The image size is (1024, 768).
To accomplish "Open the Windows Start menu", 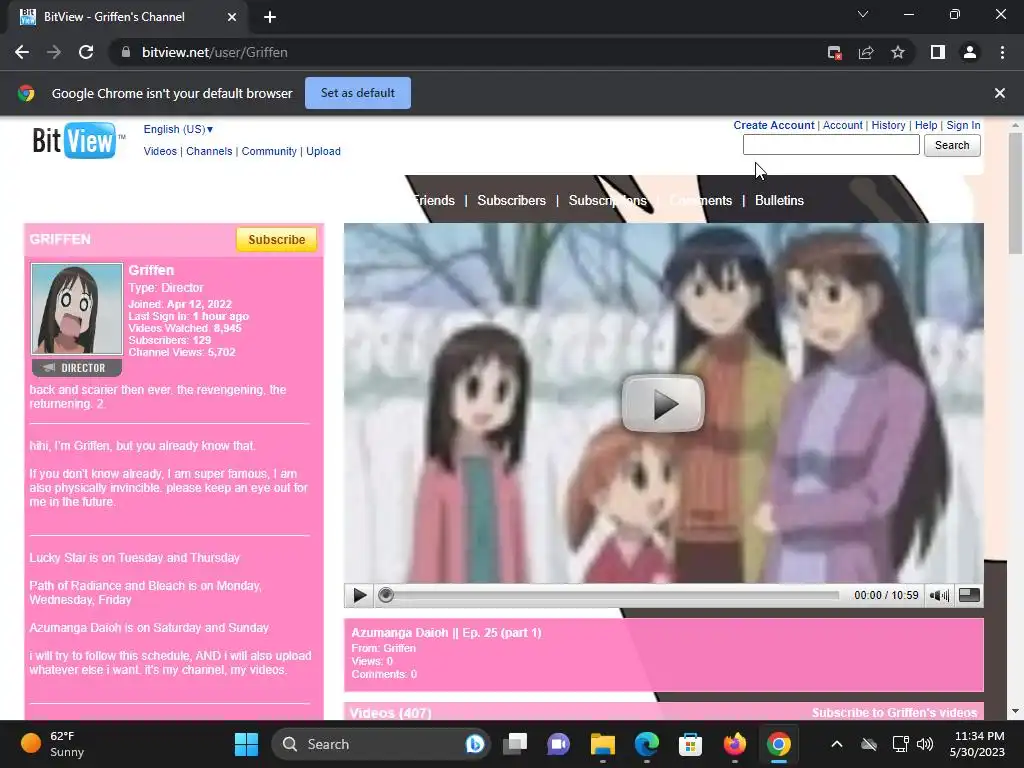I will pyautogui.click(x=246, y=744).
